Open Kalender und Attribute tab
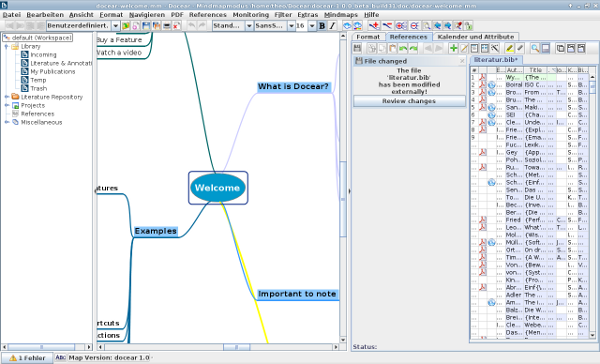The height and width of the screenshot is (364, 600). coord(476,37)
